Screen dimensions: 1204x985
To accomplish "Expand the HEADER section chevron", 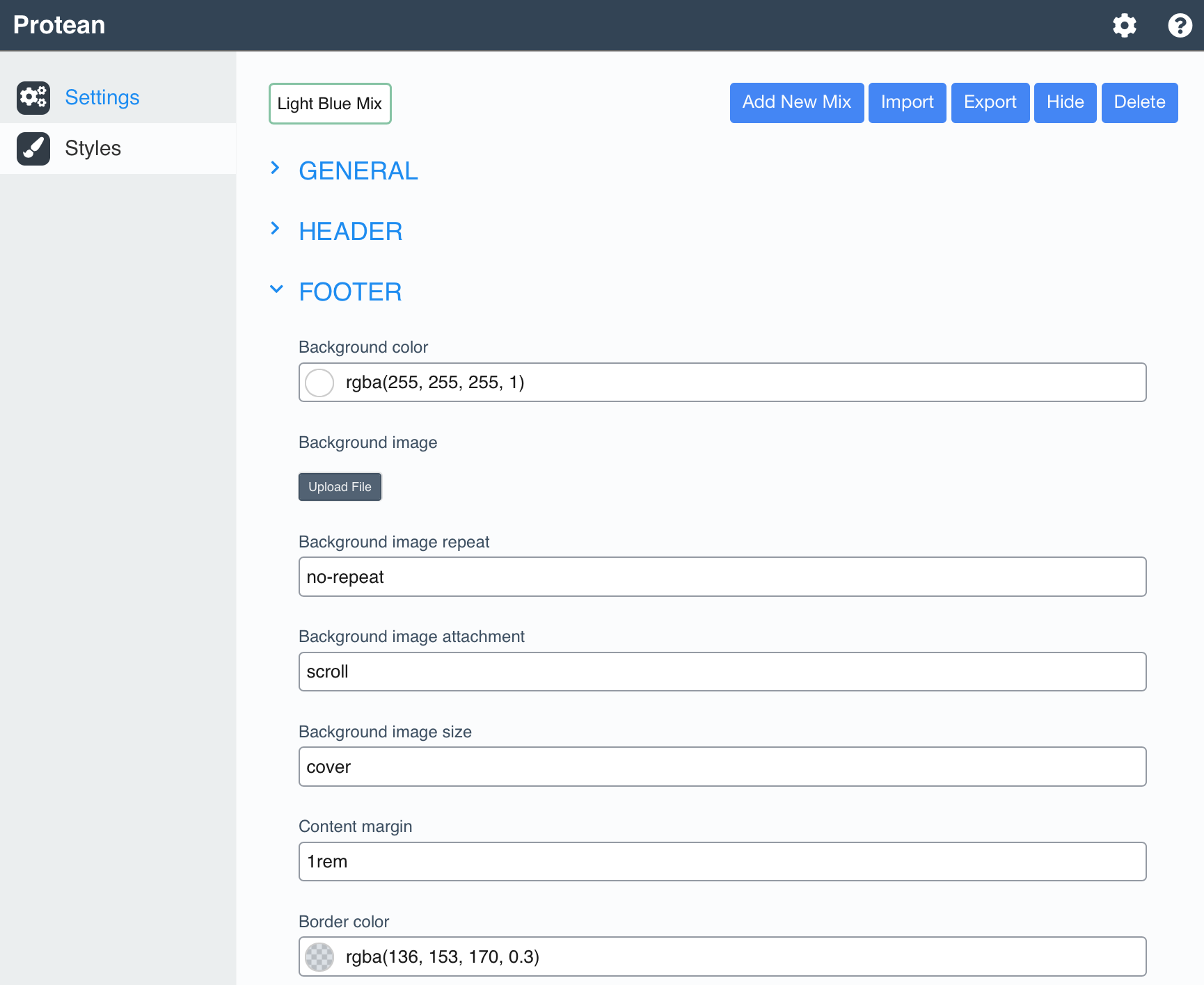I will point(276,229).
